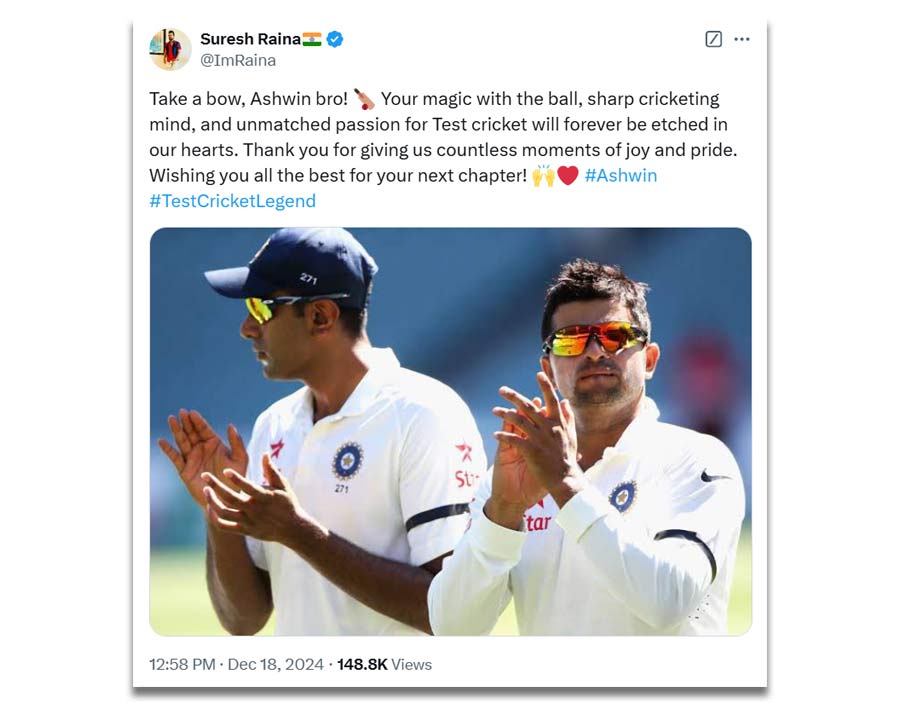The width and height of the screenshot is (900, 702).
Task: Open the Suresh Raina display name link
Action: coord(250,39)
